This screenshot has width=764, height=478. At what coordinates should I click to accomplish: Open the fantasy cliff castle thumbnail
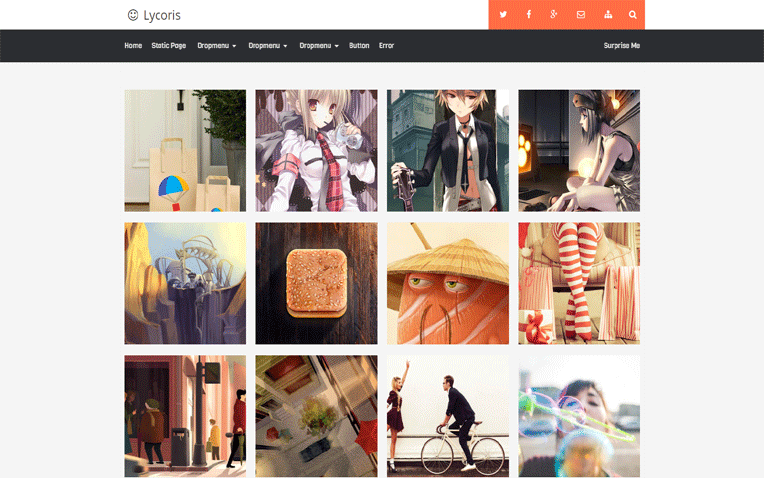pos(185,284)
